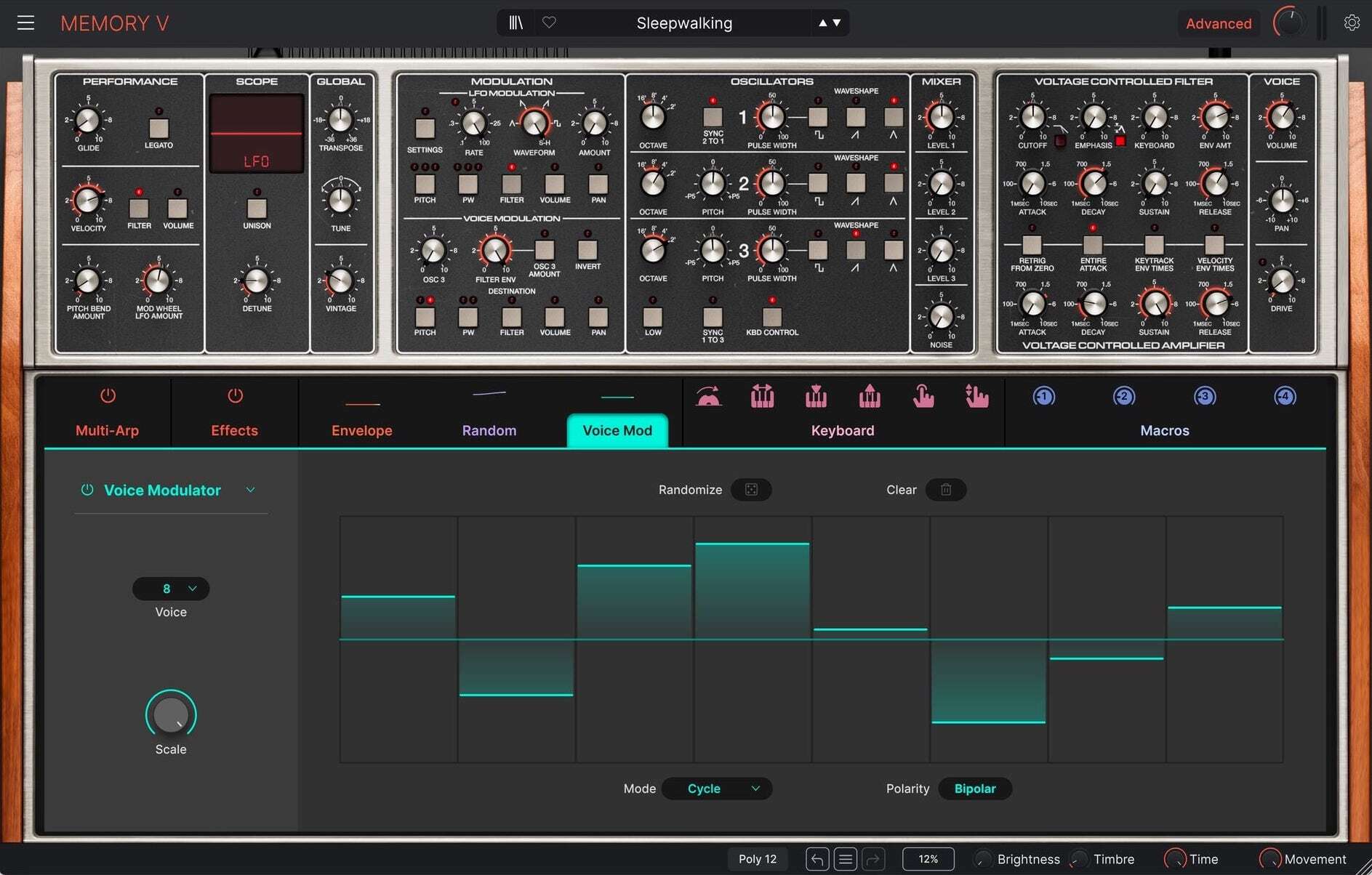
Task: Select Macro 1 icon
Action: [1043, 397]
